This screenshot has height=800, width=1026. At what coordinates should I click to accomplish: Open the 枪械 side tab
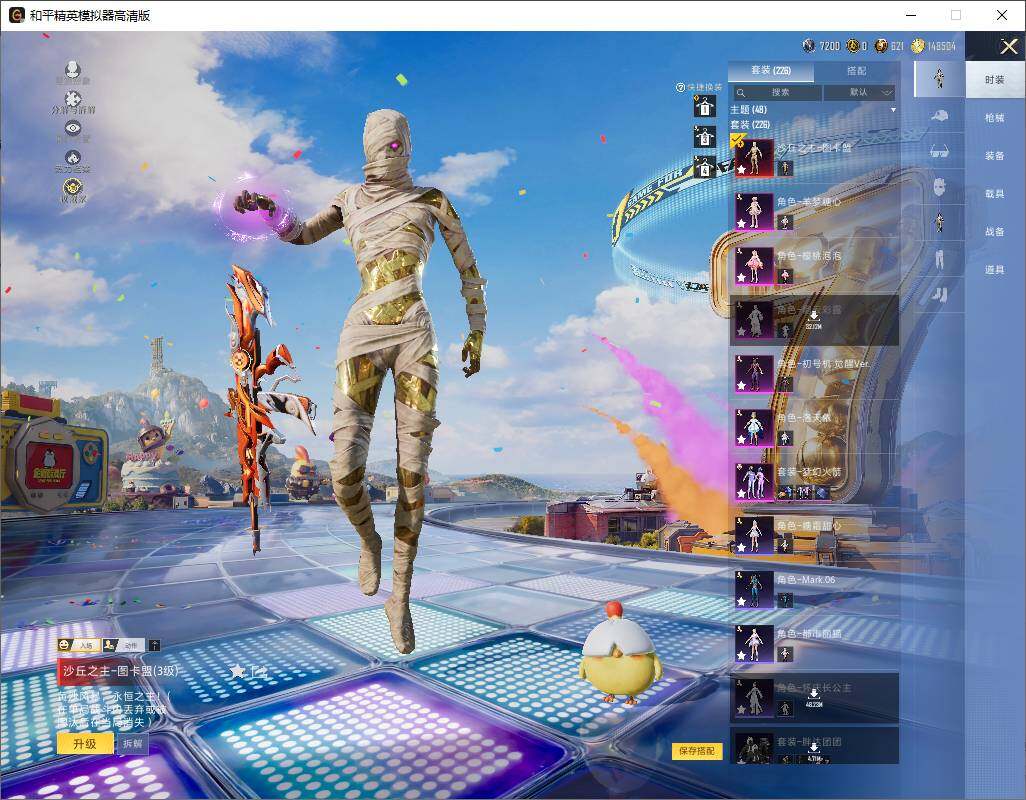995,118
